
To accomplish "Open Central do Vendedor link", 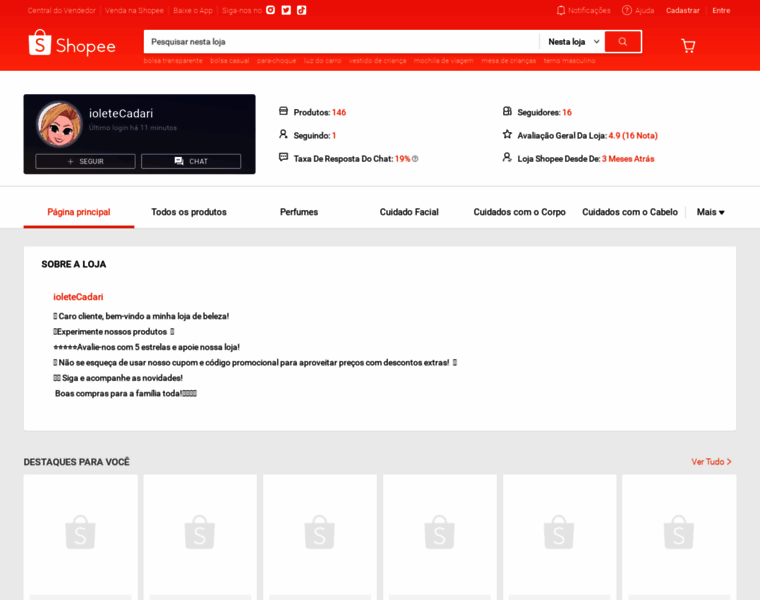I will 62,11.
